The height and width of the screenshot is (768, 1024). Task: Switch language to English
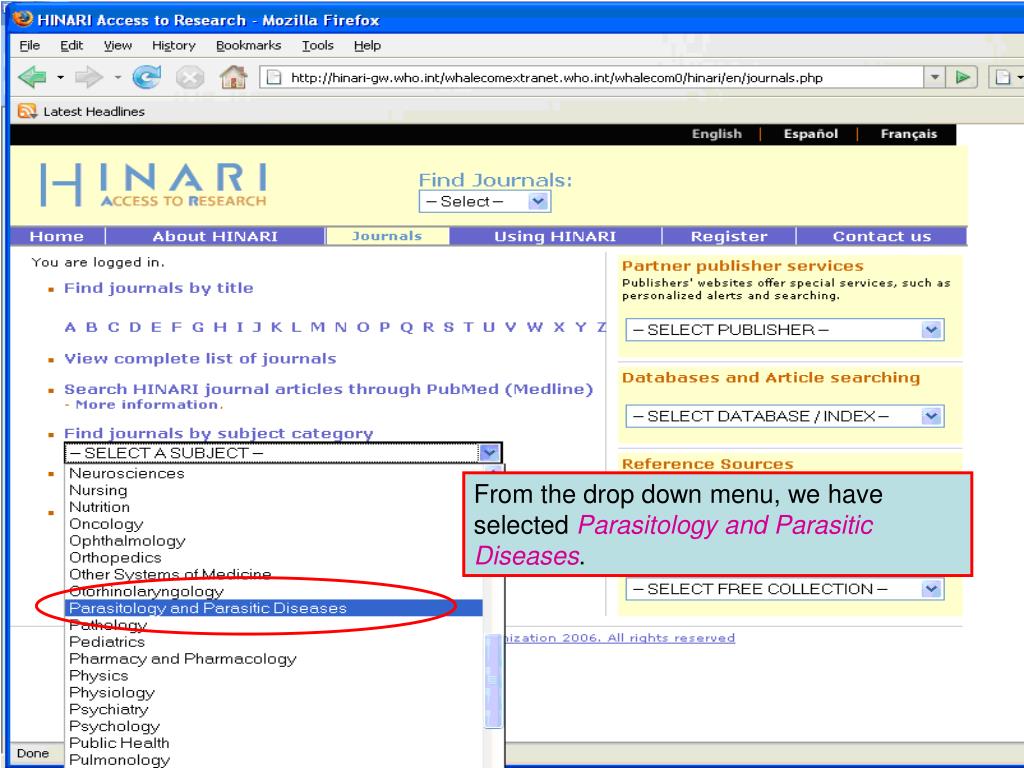click(x=717, y=134)
